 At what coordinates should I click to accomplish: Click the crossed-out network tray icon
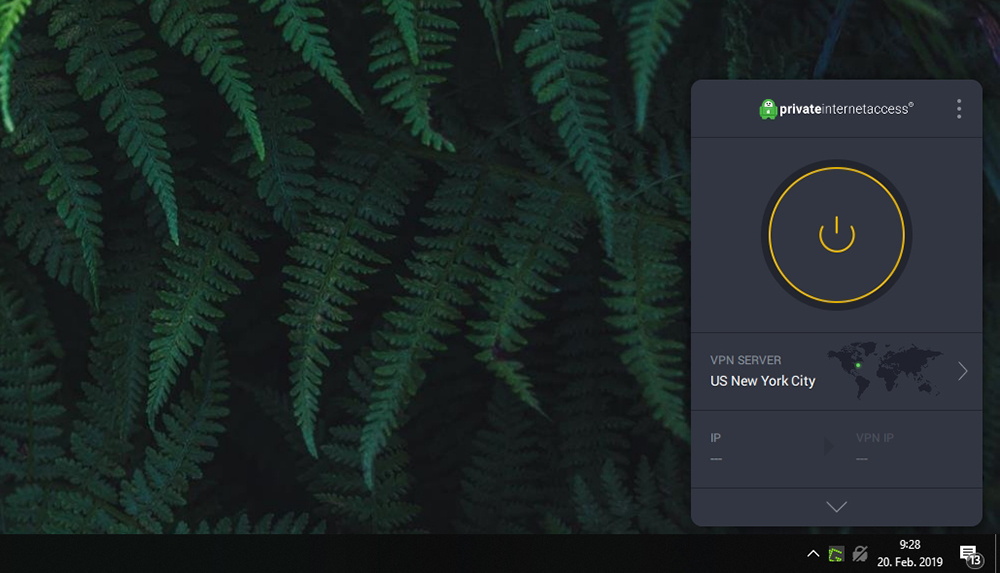(x=860, y=554)
